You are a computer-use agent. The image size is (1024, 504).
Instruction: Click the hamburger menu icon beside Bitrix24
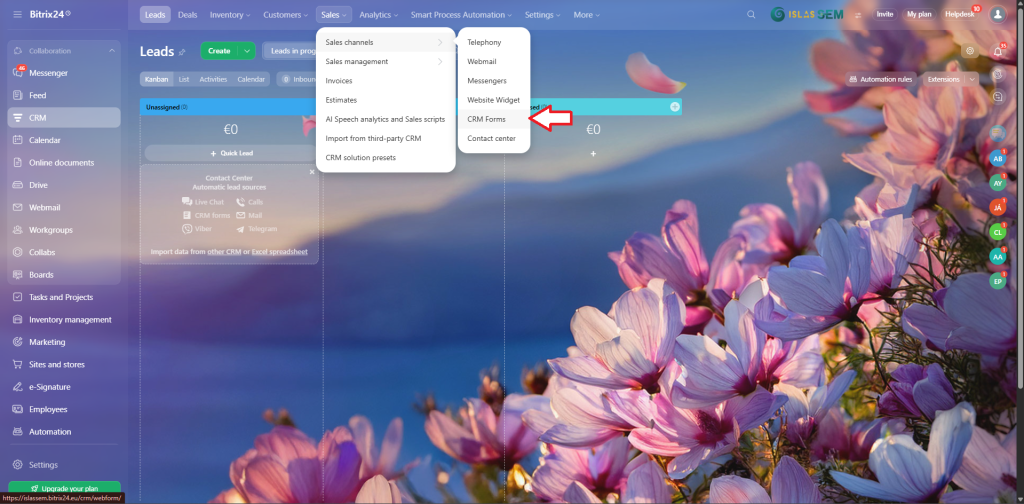(17, 15)
